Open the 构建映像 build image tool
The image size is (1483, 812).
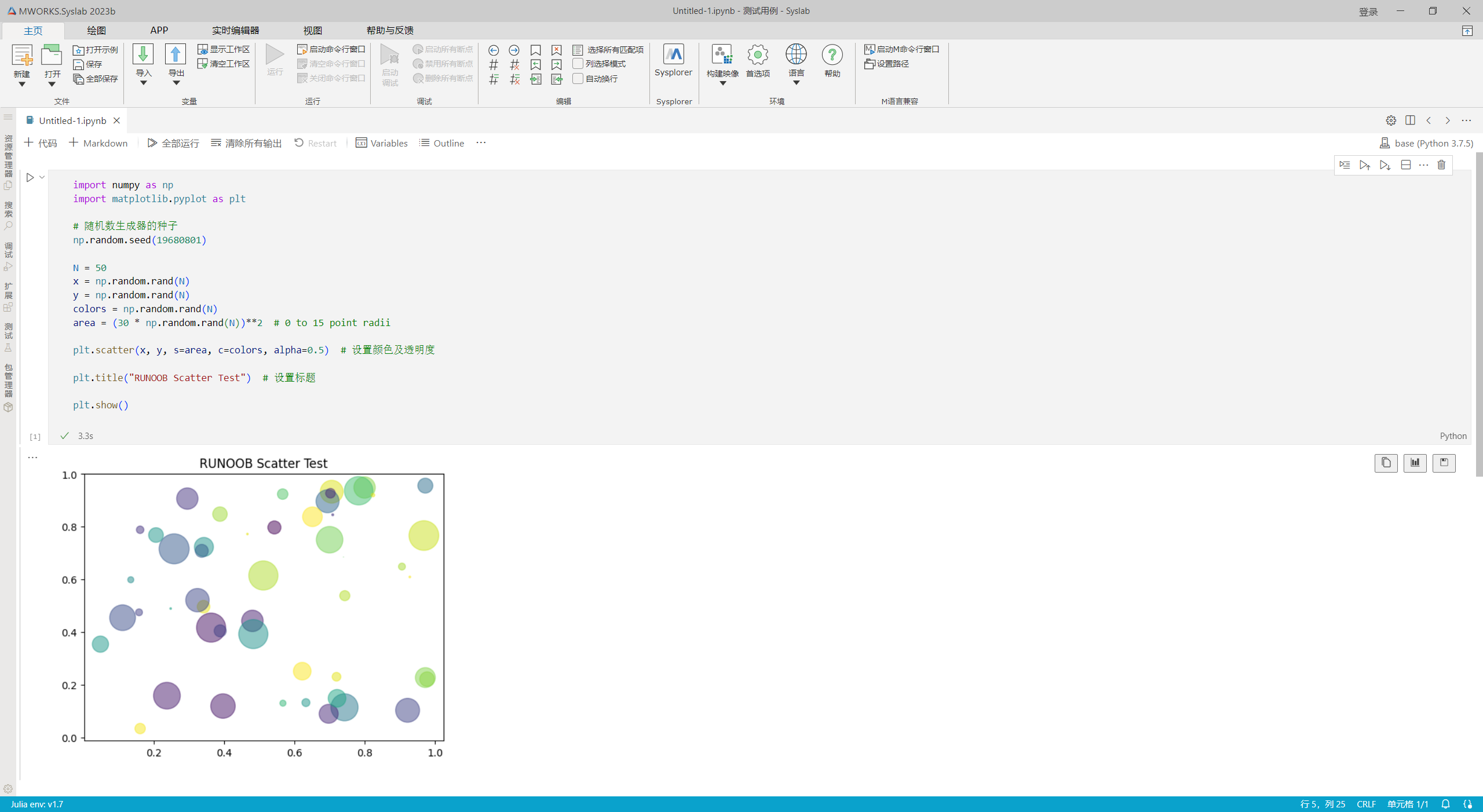[722, 55]
